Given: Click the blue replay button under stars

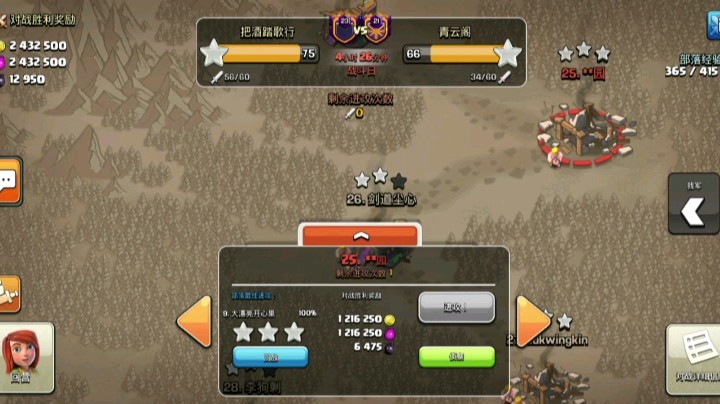Looking at the screenshot, I should click(270, 357).
